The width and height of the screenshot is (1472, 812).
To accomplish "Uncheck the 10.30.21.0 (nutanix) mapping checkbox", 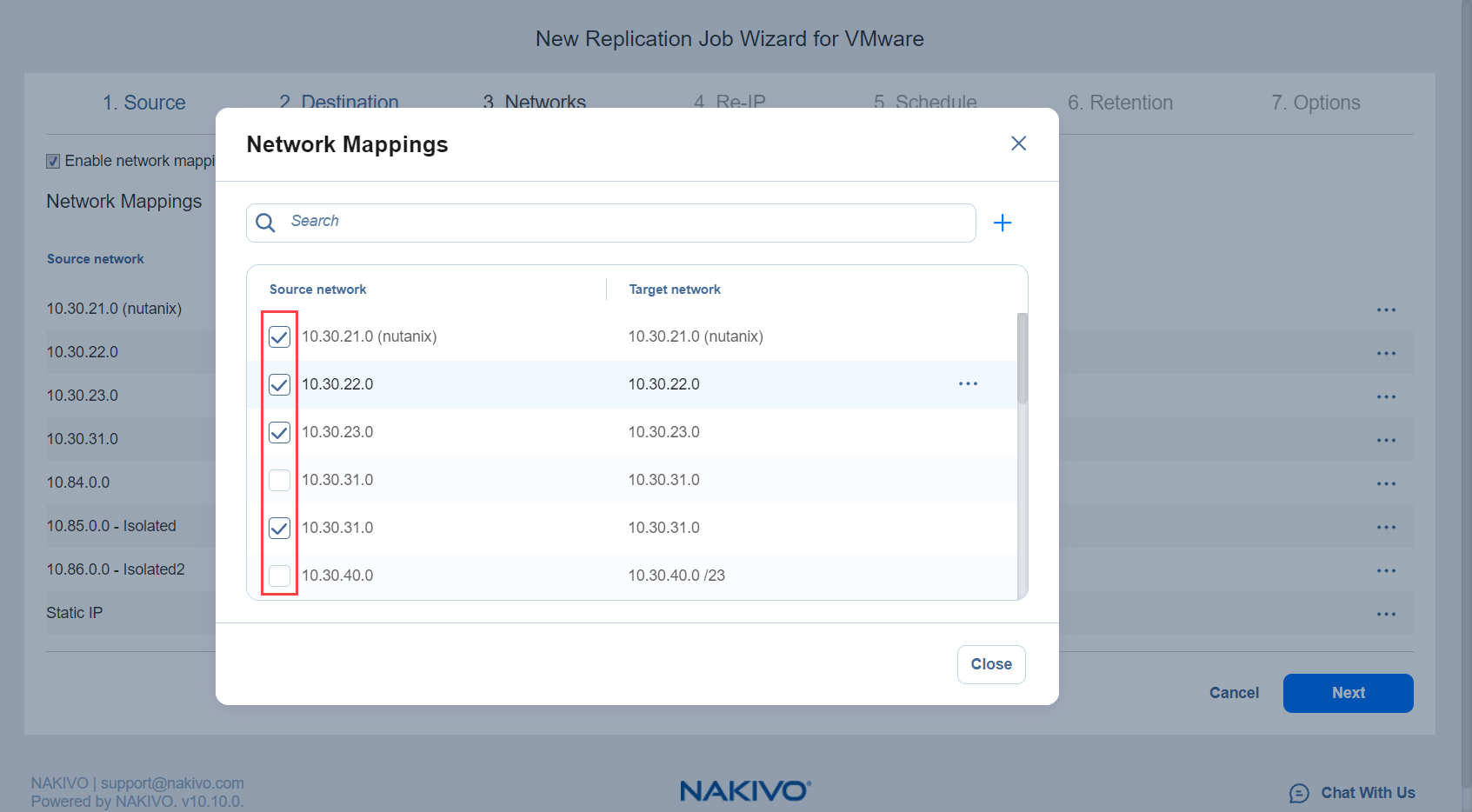I will pos(279,337).
